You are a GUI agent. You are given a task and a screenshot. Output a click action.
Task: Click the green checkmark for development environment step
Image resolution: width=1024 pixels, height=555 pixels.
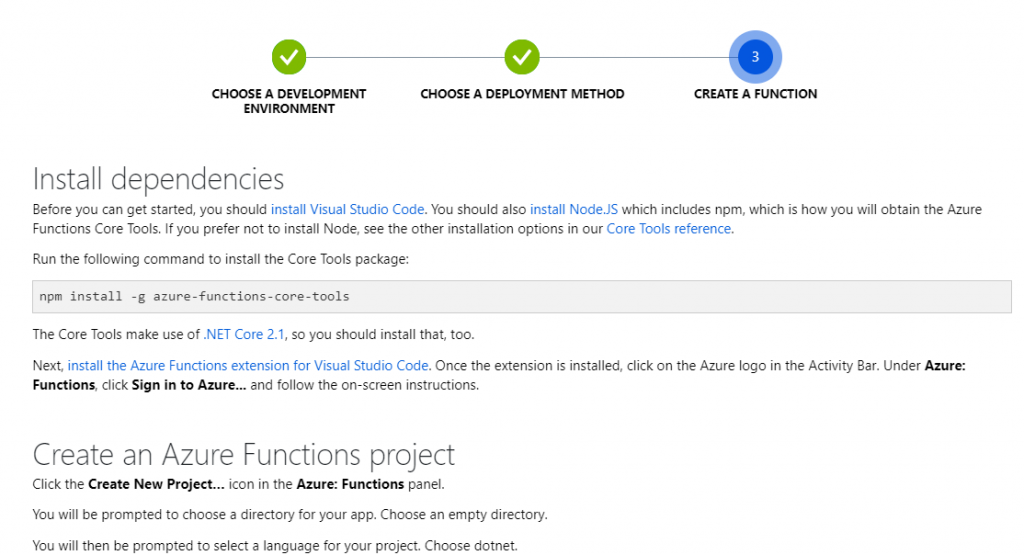point(289,57)
